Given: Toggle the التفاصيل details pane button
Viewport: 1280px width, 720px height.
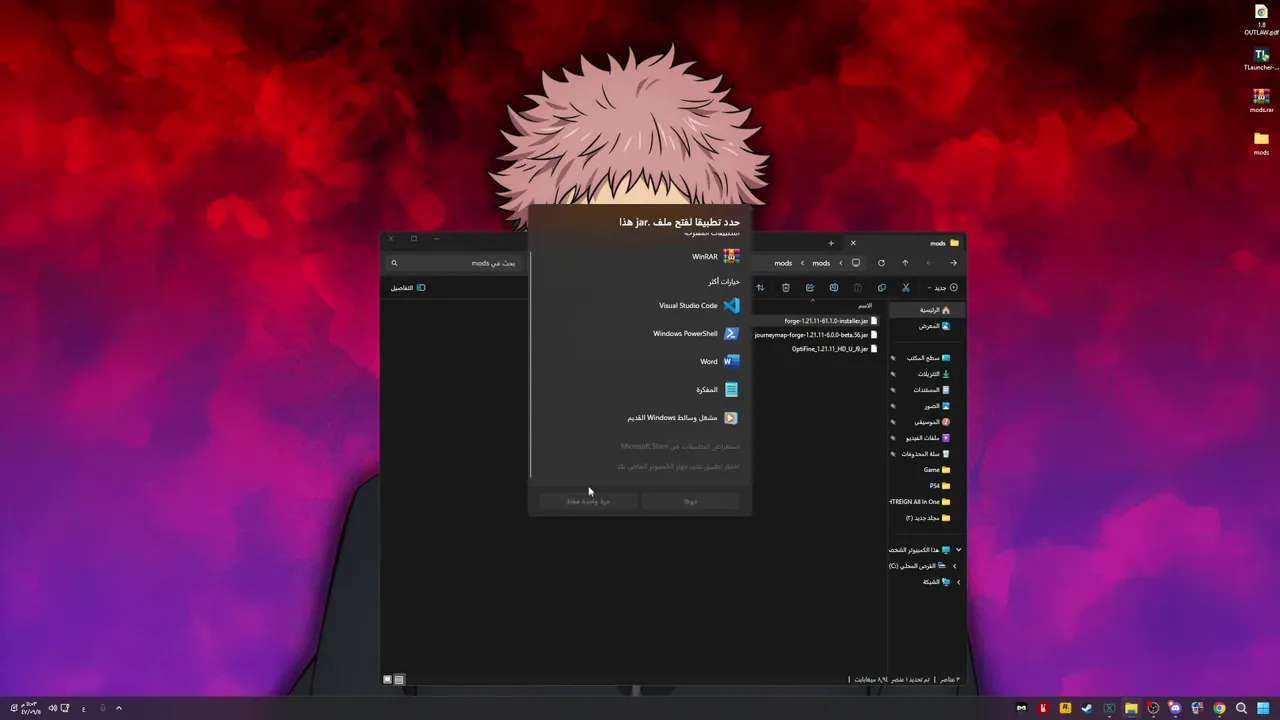Looking at the screenshot, I should [408, 288].
